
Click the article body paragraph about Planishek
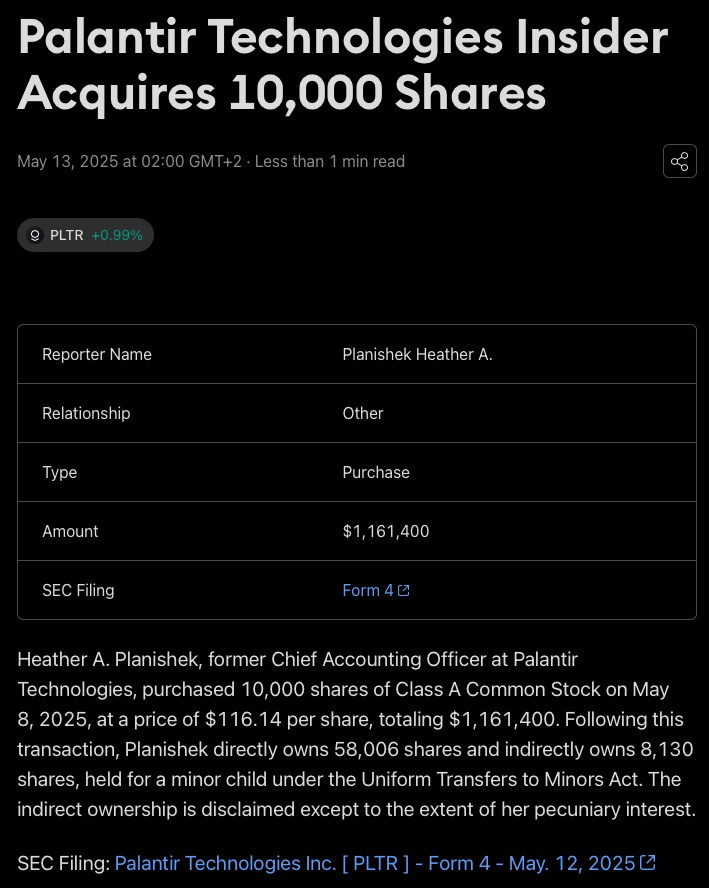(356, 734)
